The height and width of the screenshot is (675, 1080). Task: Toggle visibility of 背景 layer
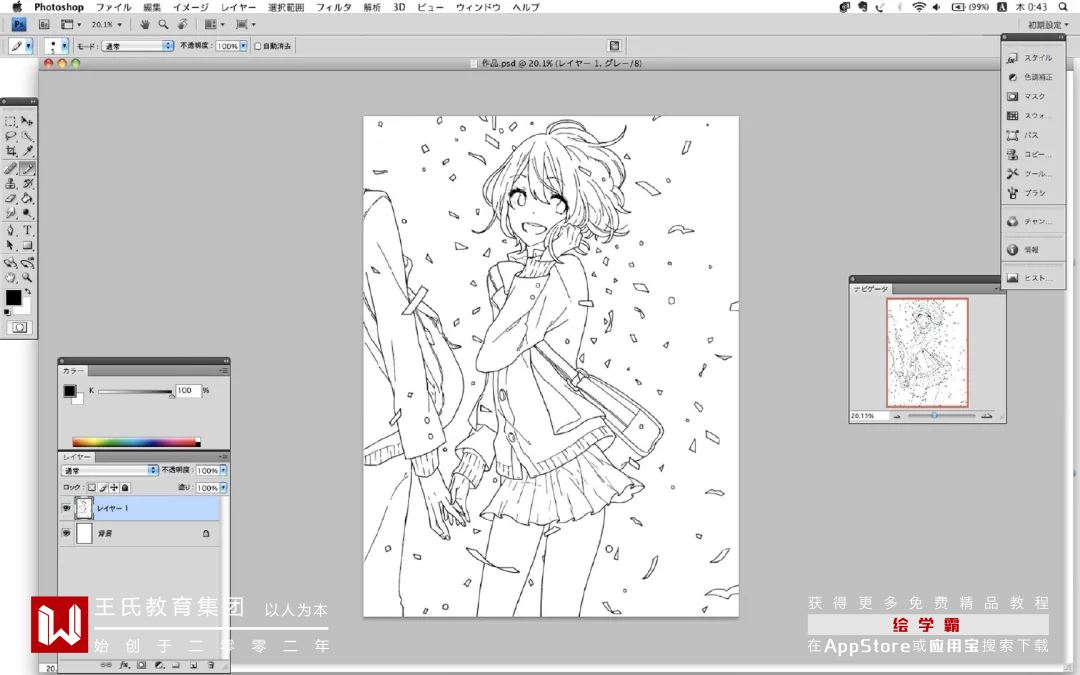click(x=66, y=533)
